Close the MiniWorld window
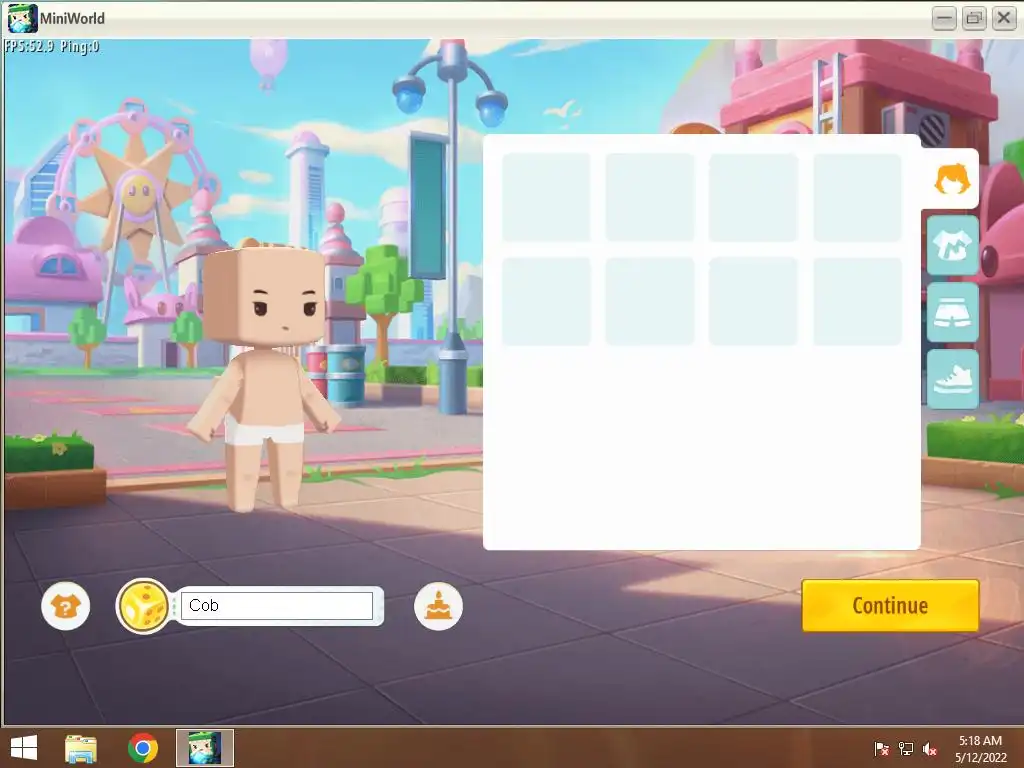The image size is (1024, 768). [1004, 18]
